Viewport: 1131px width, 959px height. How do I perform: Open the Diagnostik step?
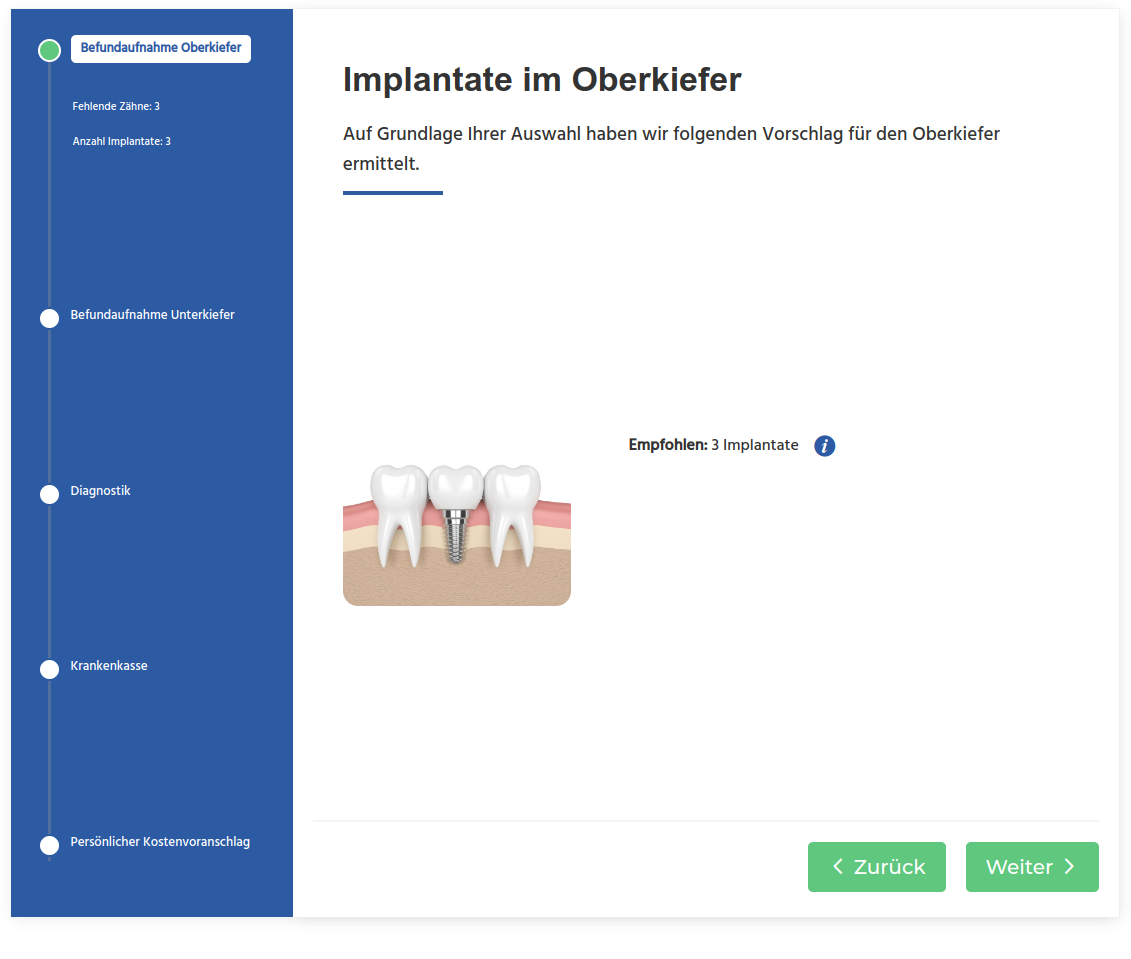tap(100, 490)
